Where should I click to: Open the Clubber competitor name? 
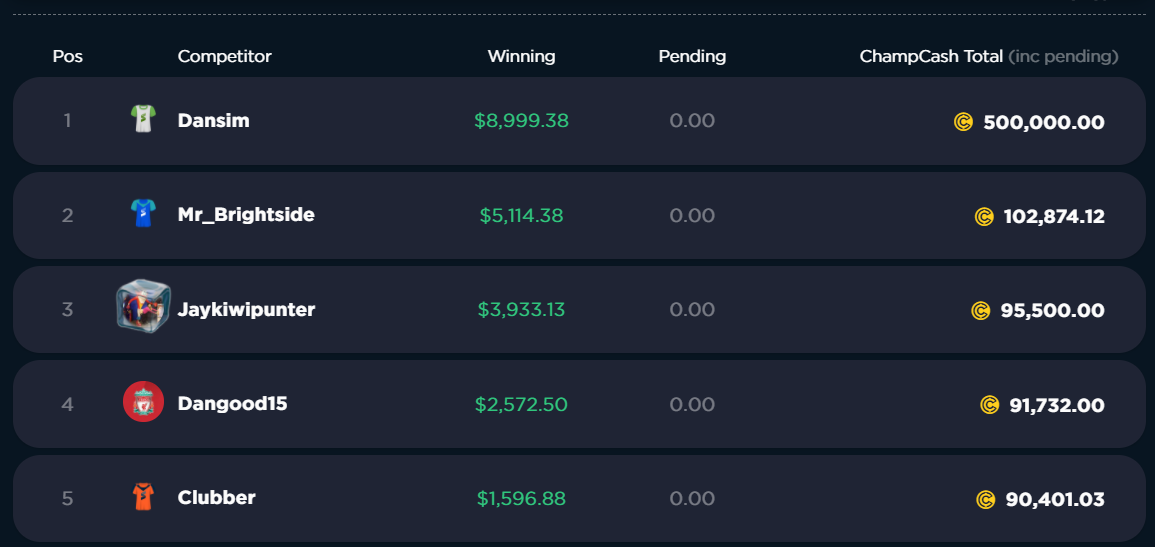[x=217, y=498]
